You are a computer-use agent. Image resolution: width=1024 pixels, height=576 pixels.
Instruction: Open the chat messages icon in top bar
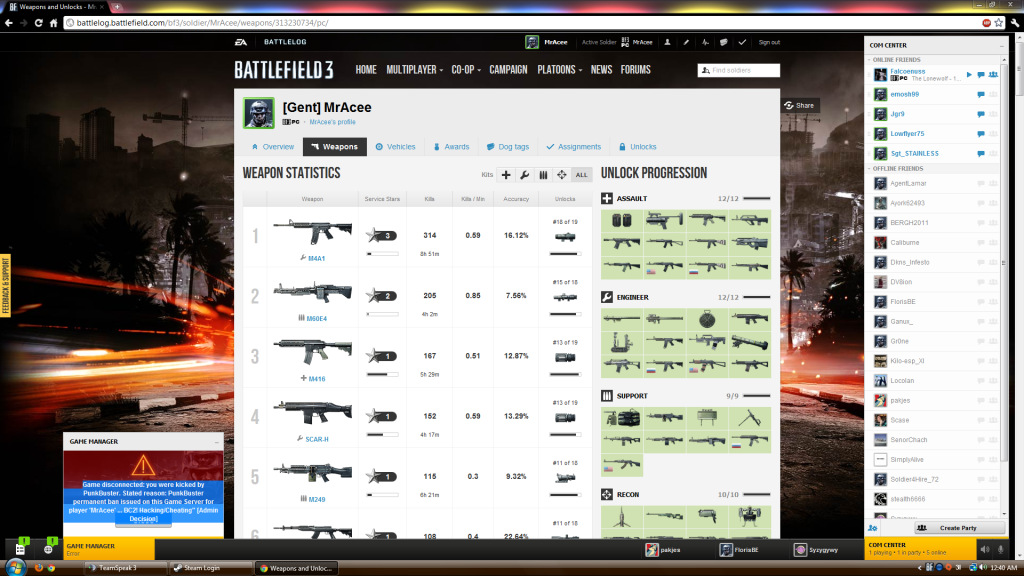click(x=724, y=42)
